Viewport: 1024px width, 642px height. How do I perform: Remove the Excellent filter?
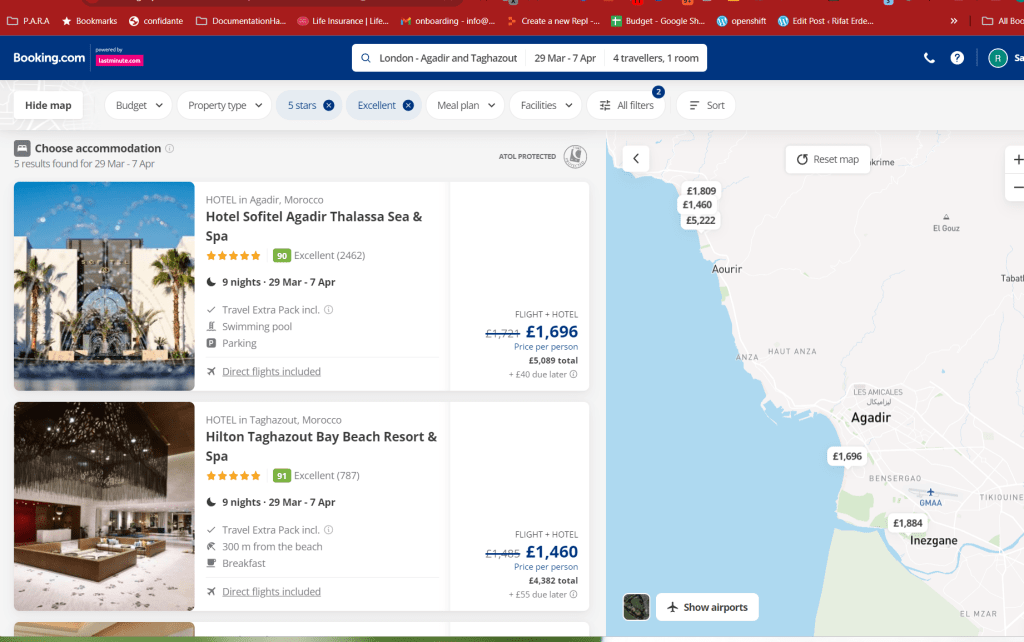coord(408,105)
